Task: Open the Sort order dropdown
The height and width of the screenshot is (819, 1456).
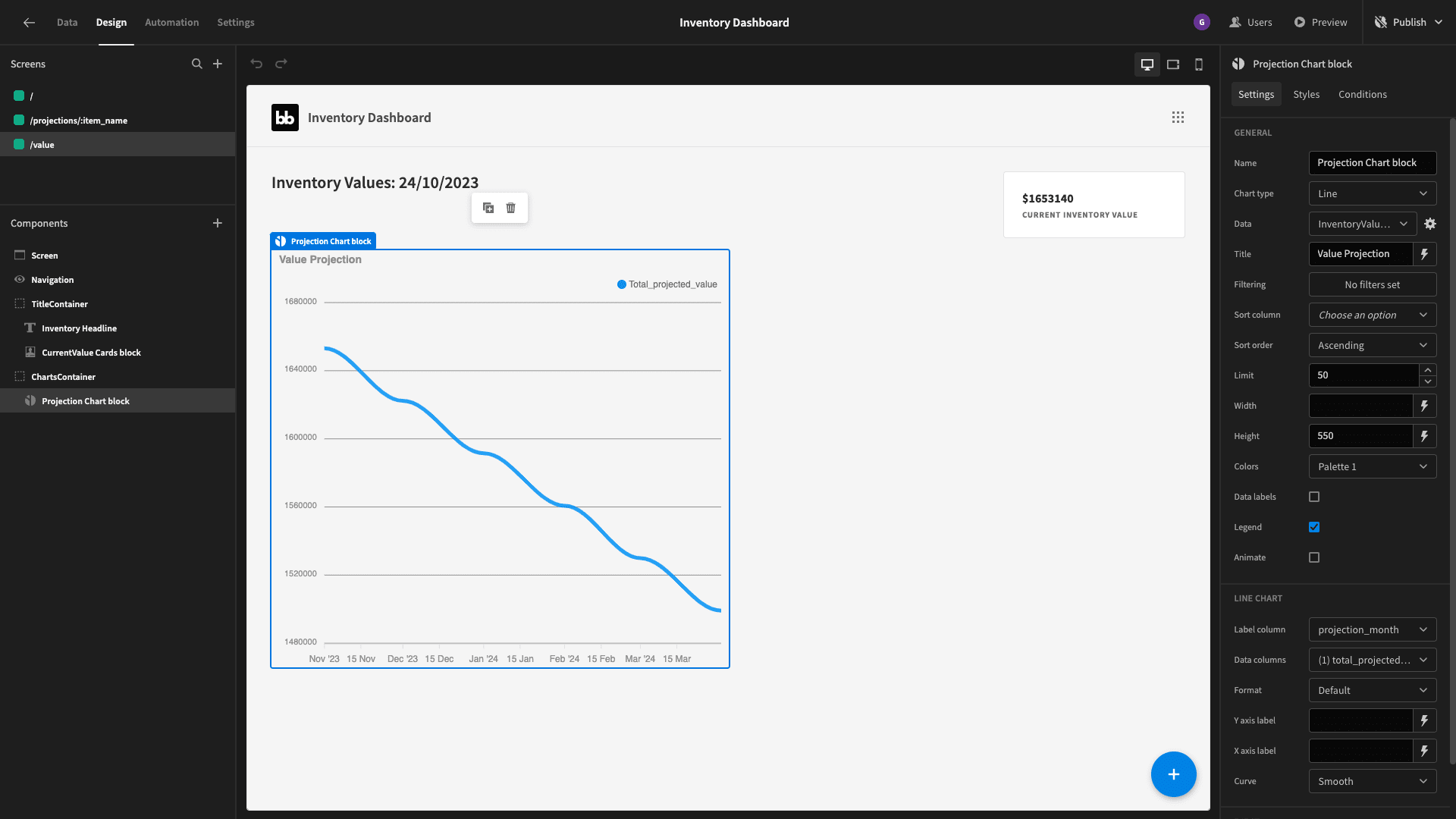Action: tap(1373, 345)
